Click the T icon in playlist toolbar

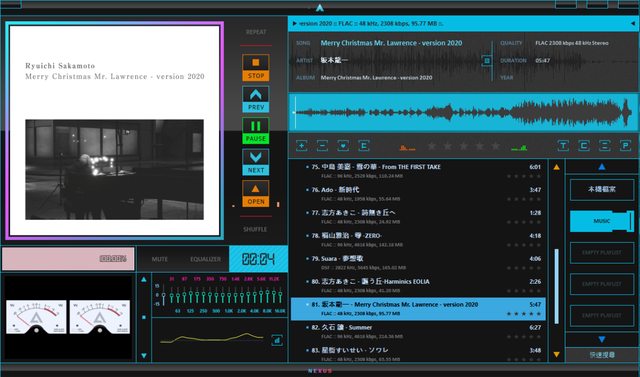click(x=563, y=146)
